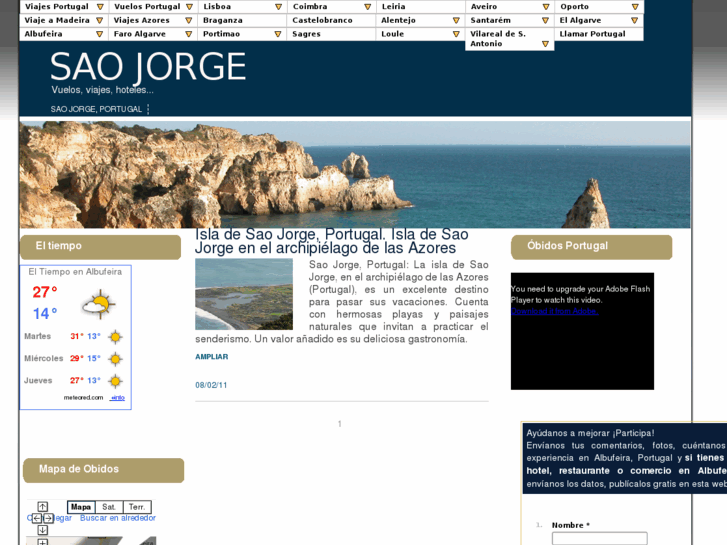Viewport: 727px width, 545px height.
Task: Click the Download it from Adobe link
Action: coord(555,311)
